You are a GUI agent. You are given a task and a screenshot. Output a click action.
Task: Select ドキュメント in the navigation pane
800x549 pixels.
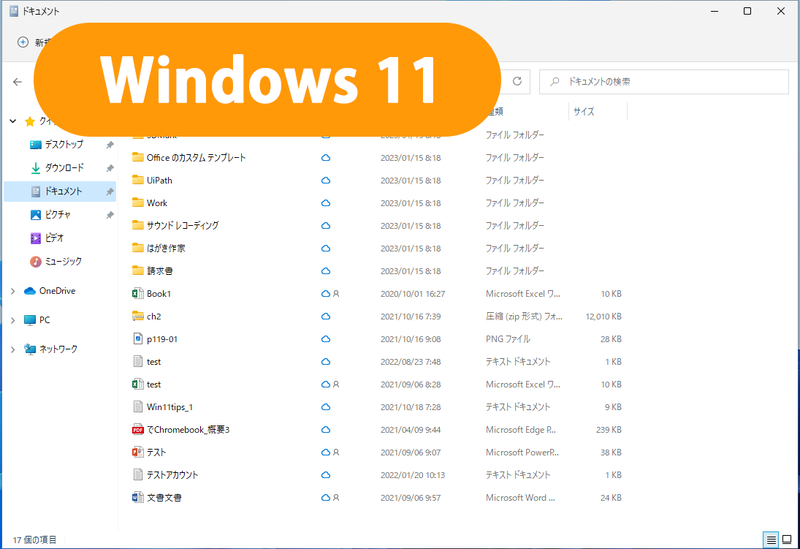(60, 191)
